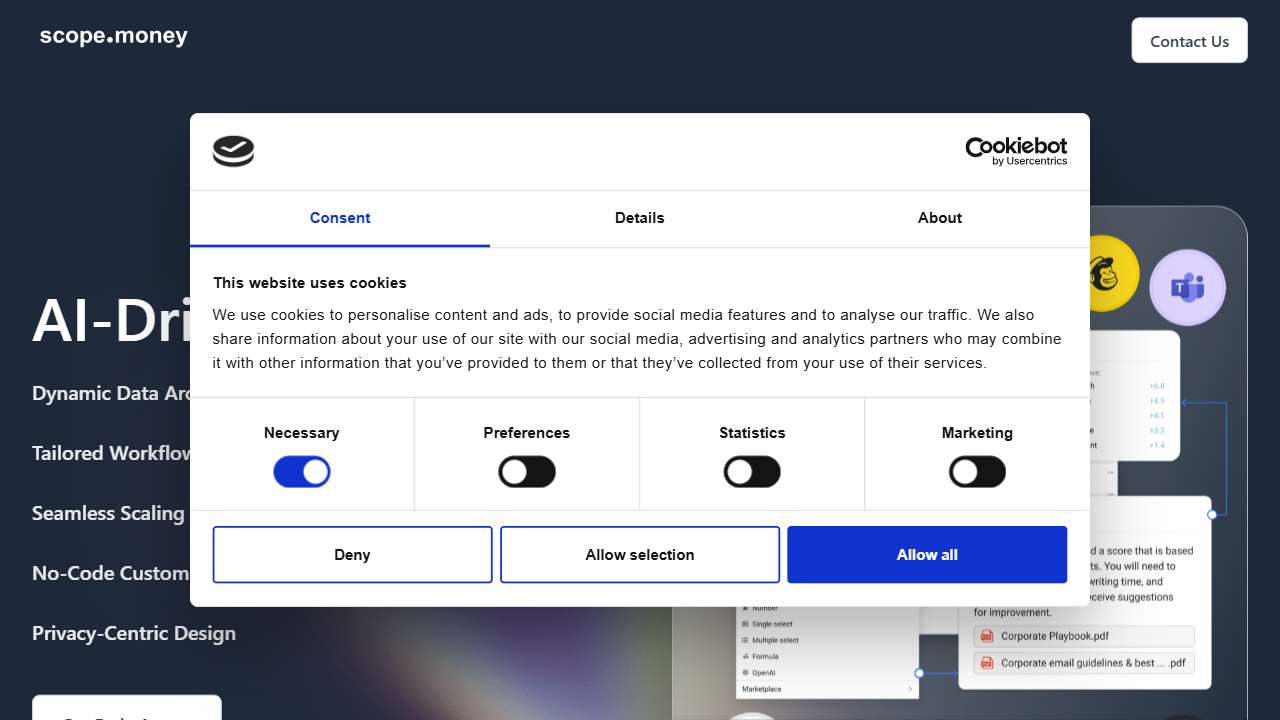Enable the Preferences cookies toggle
The height and width of the screenshot is (720, 1280).
[x=527, y=472]
